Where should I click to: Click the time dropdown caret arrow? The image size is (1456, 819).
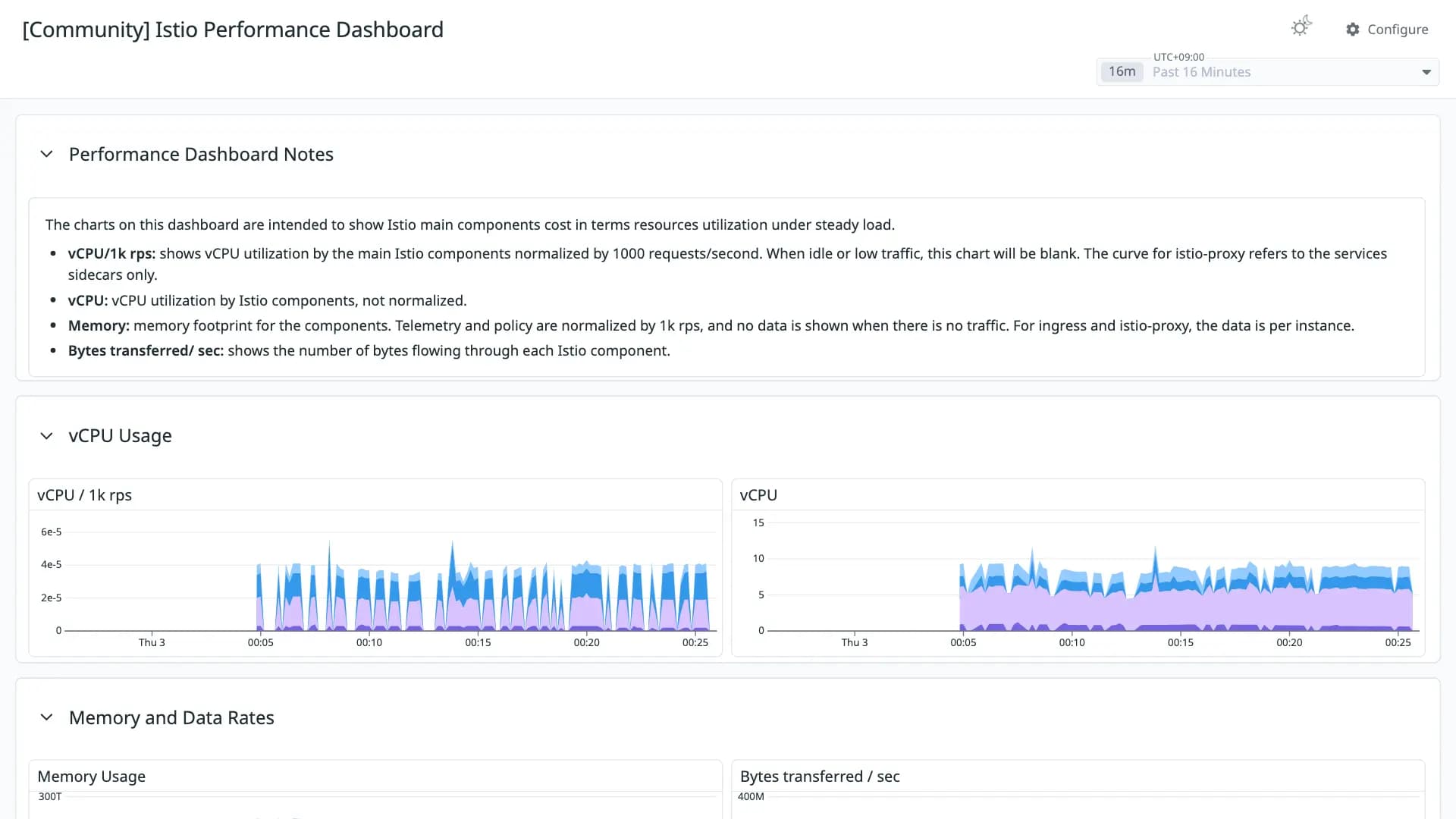[1426, 72]
